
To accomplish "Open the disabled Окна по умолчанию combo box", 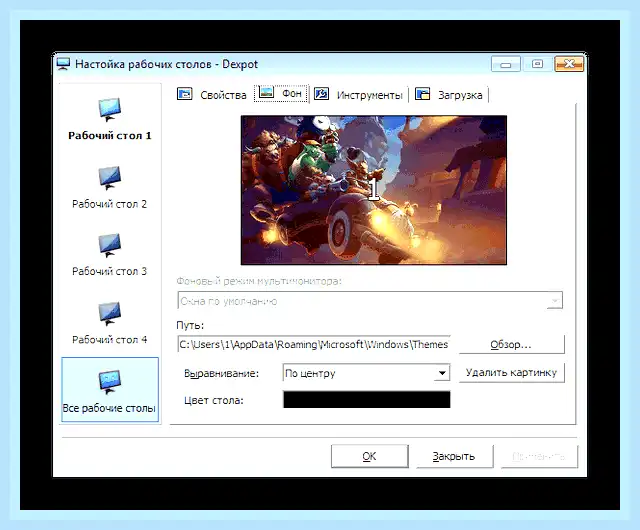I will click(370, 301).
